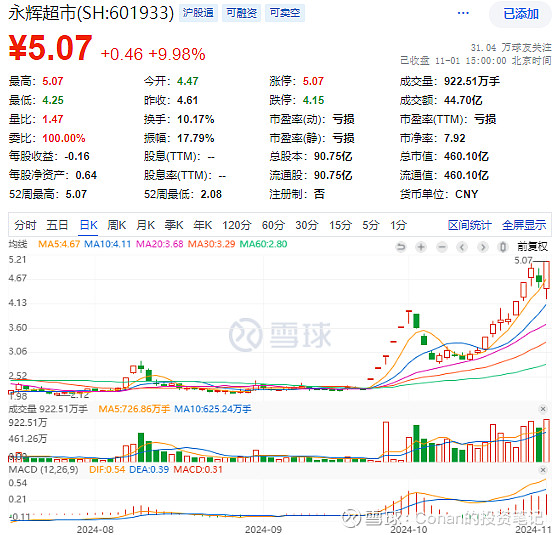Select the 月K chart tab
560x535 pixels.
point(145,225)
